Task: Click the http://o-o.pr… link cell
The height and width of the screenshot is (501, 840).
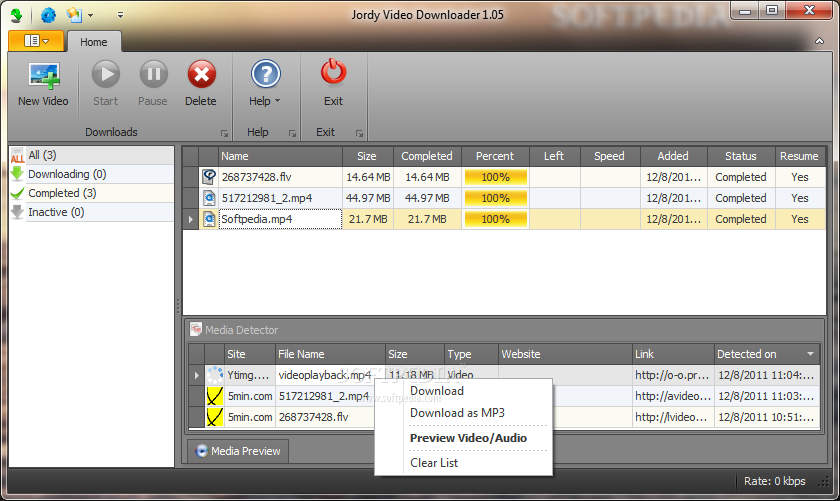Action: [673, 375]
